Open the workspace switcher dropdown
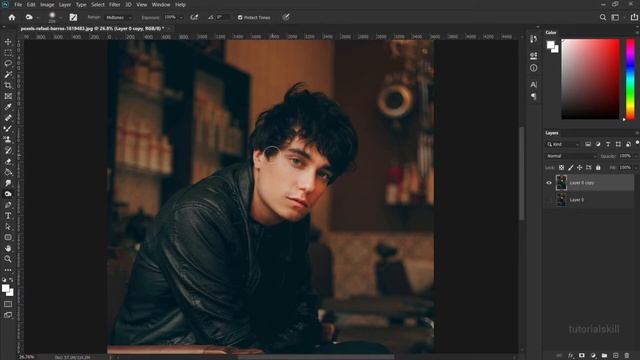This screenshot has height=360, width=640. coord(616,17)
